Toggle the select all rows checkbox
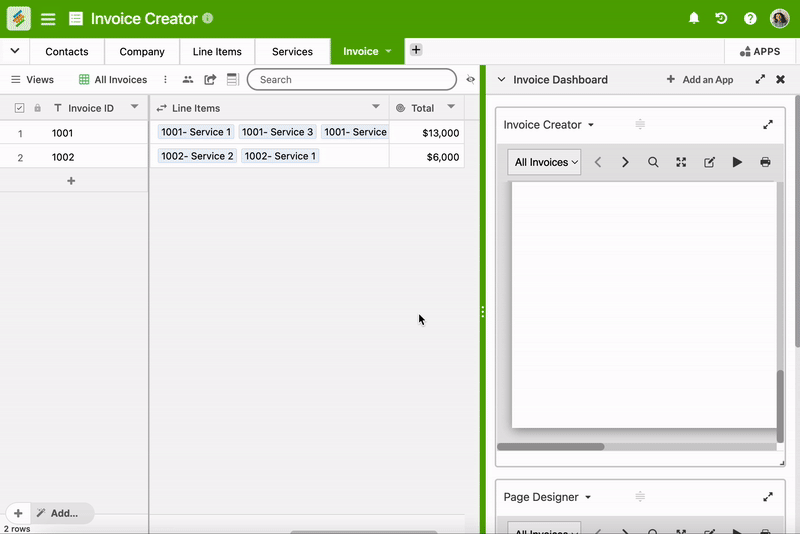 [x=19, y=108]
